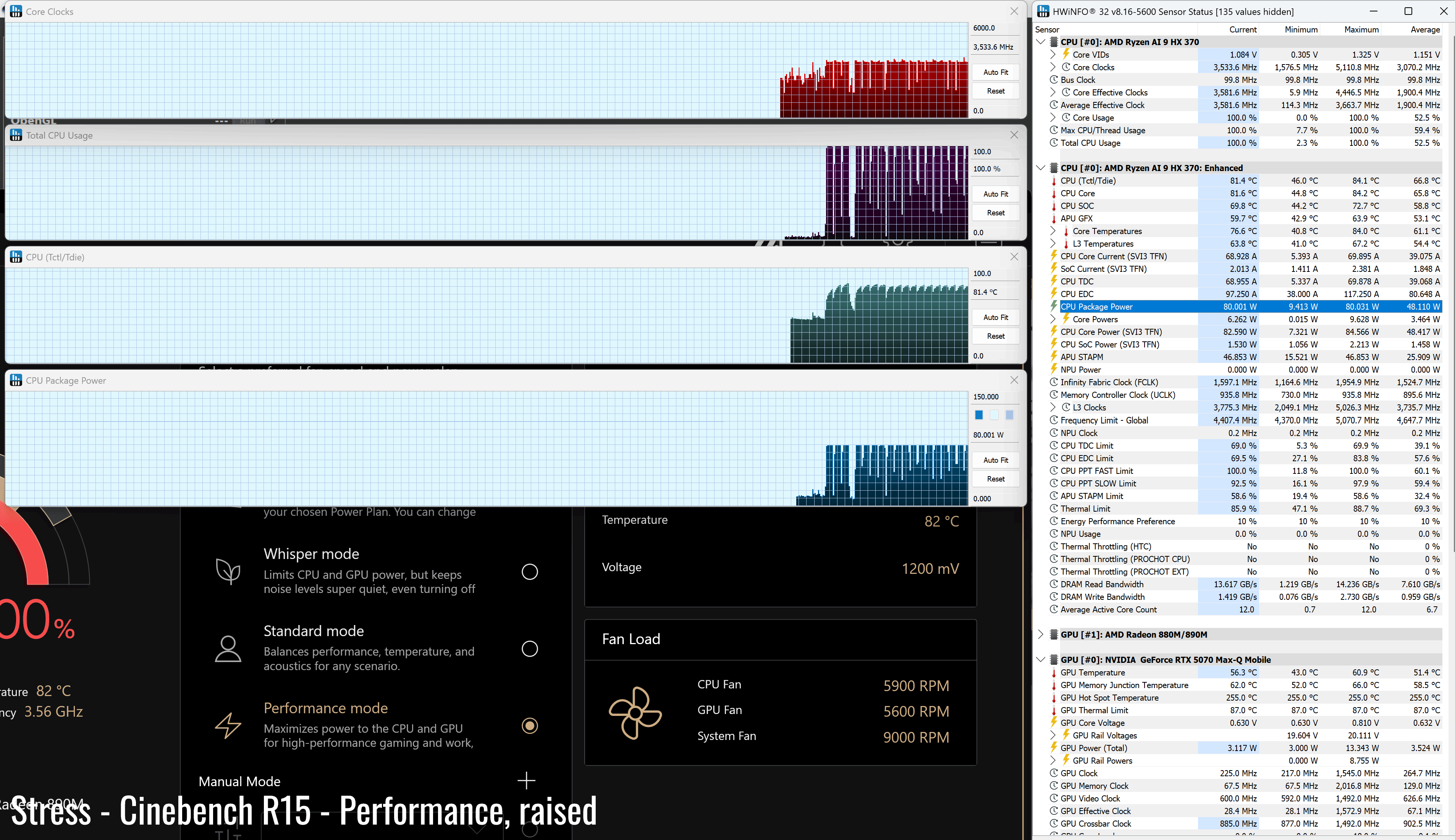This screenshot has width=1455, height=840.
Task: Click the lightning icon next to CPU Package Power
Action: [1054, 306]
